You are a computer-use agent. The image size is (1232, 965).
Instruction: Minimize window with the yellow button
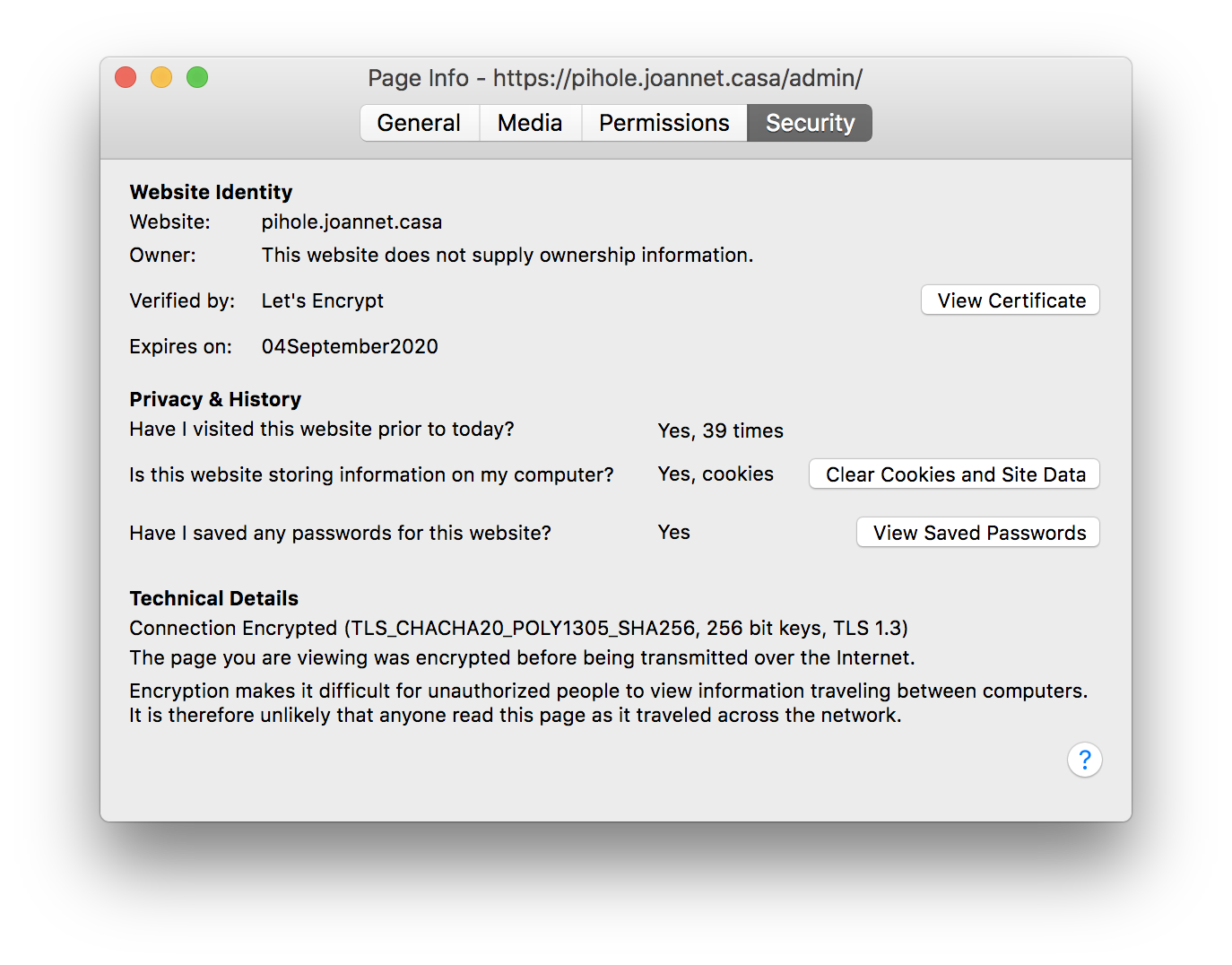pos(161,78)
